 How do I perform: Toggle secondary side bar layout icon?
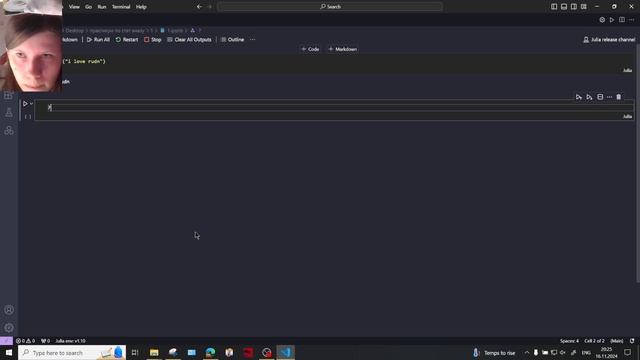point(573,7)
